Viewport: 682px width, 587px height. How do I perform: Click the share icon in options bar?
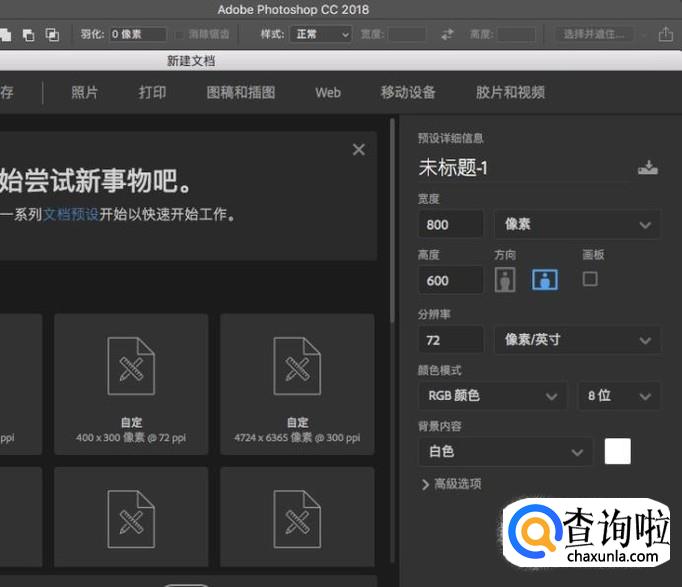pyautogui.click(x=665, y=34)
